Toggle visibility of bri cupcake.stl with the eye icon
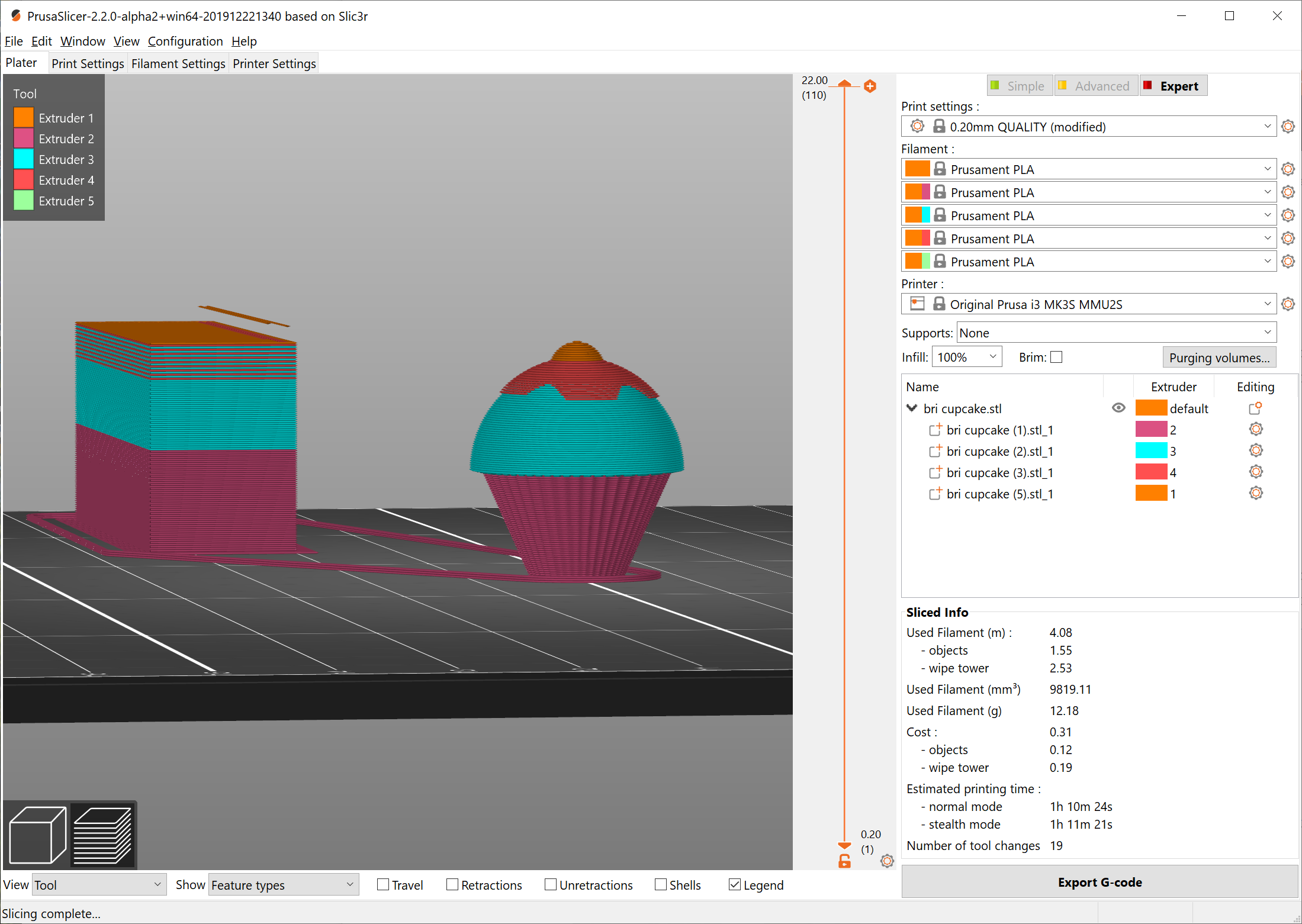This screenshot has height=924, width=1302. 1118,408
